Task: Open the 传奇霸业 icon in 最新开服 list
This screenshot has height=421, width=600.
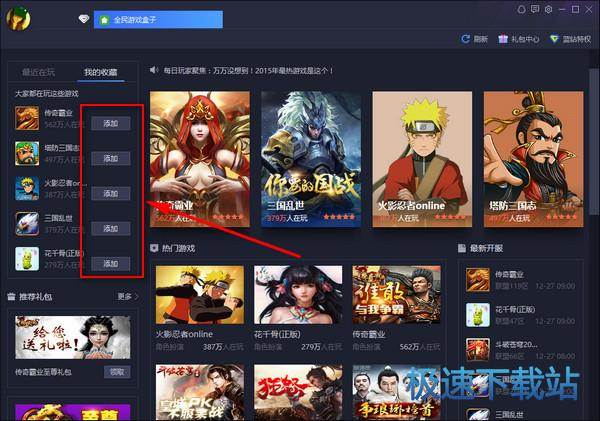Action: 478,279
